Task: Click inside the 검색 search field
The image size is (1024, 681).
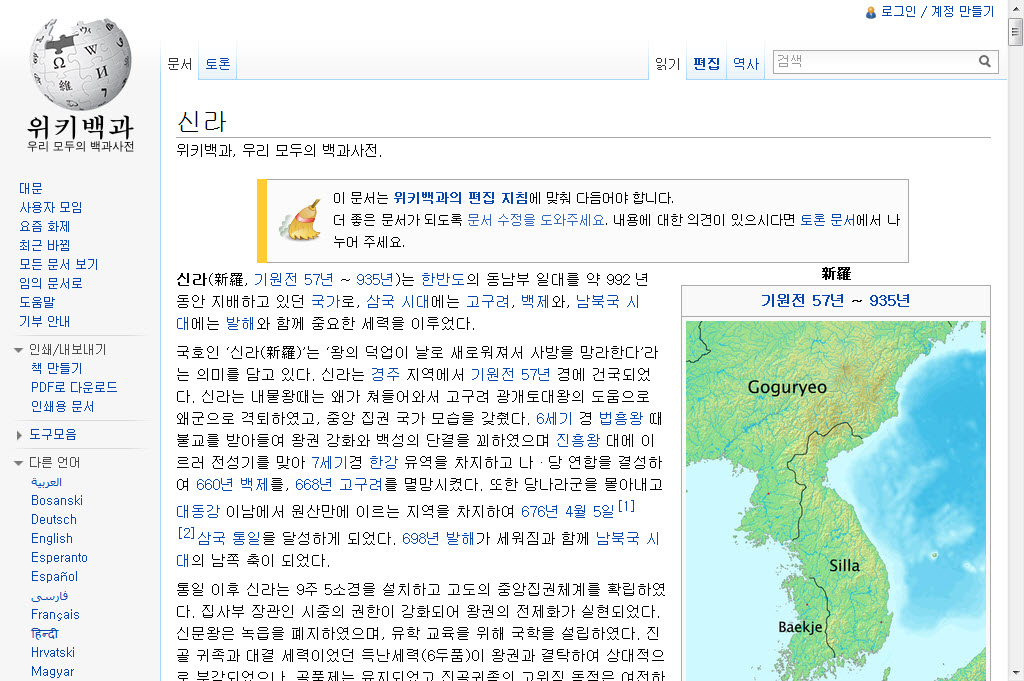Action: click(x=873, y=62)
